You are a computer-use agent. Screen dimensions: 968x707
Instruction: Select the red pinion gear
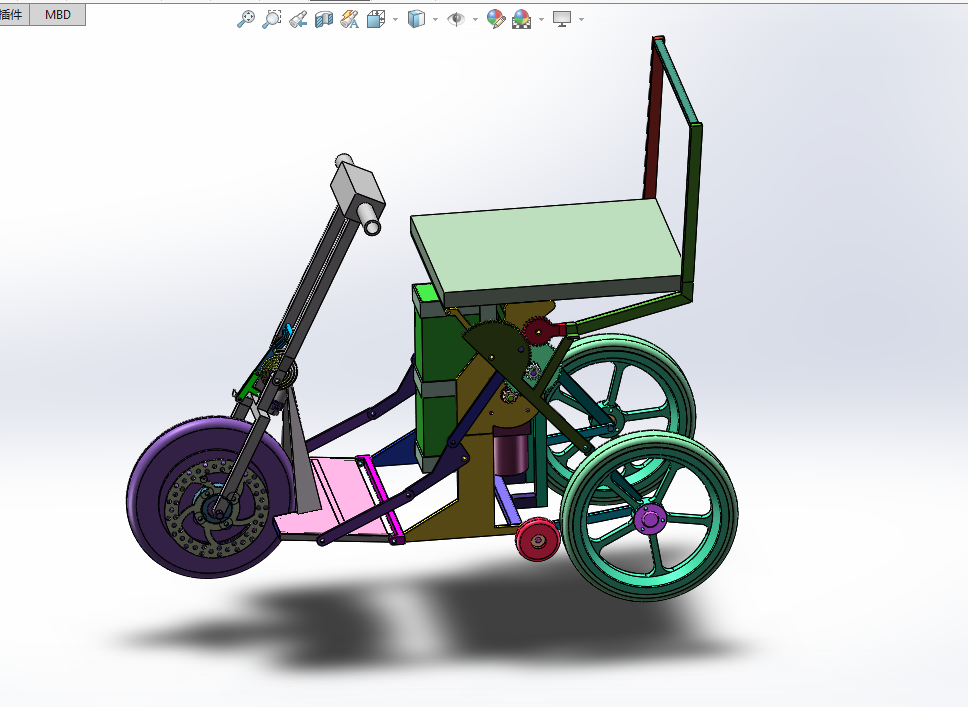(539, 332)
